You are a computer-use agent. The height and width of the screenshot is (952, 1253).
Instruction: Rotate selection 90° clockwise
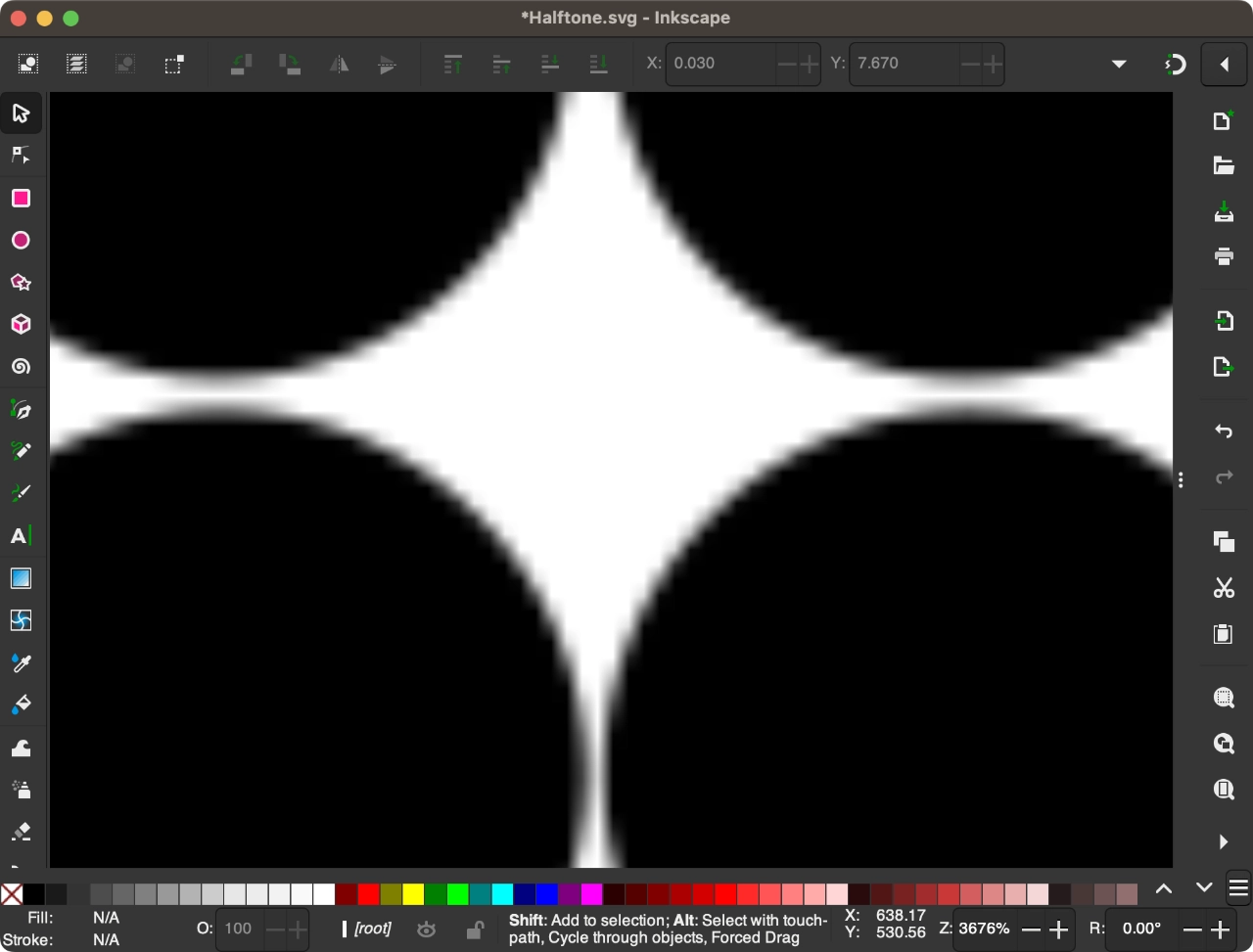[290, 65]
